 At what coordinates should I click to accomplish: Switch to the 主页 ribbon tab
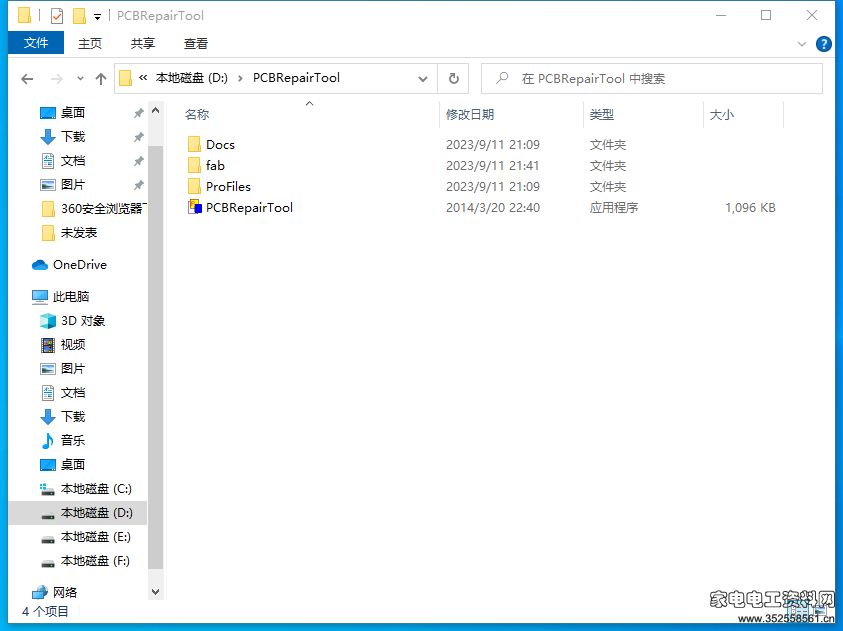click(90, 44)
